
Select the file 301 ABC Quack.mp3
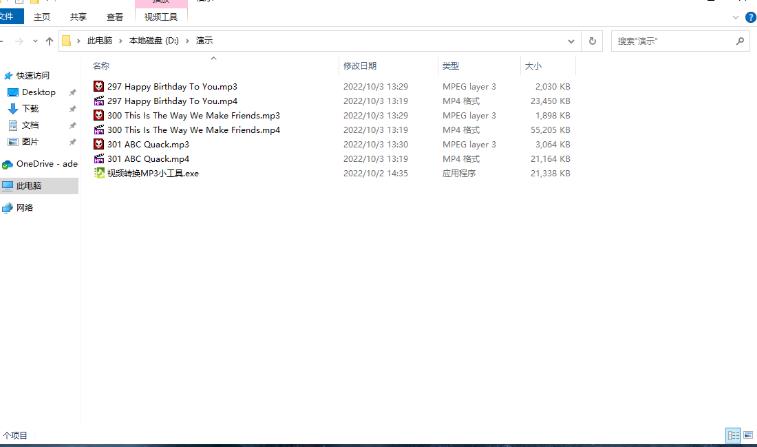pos(148,144)
